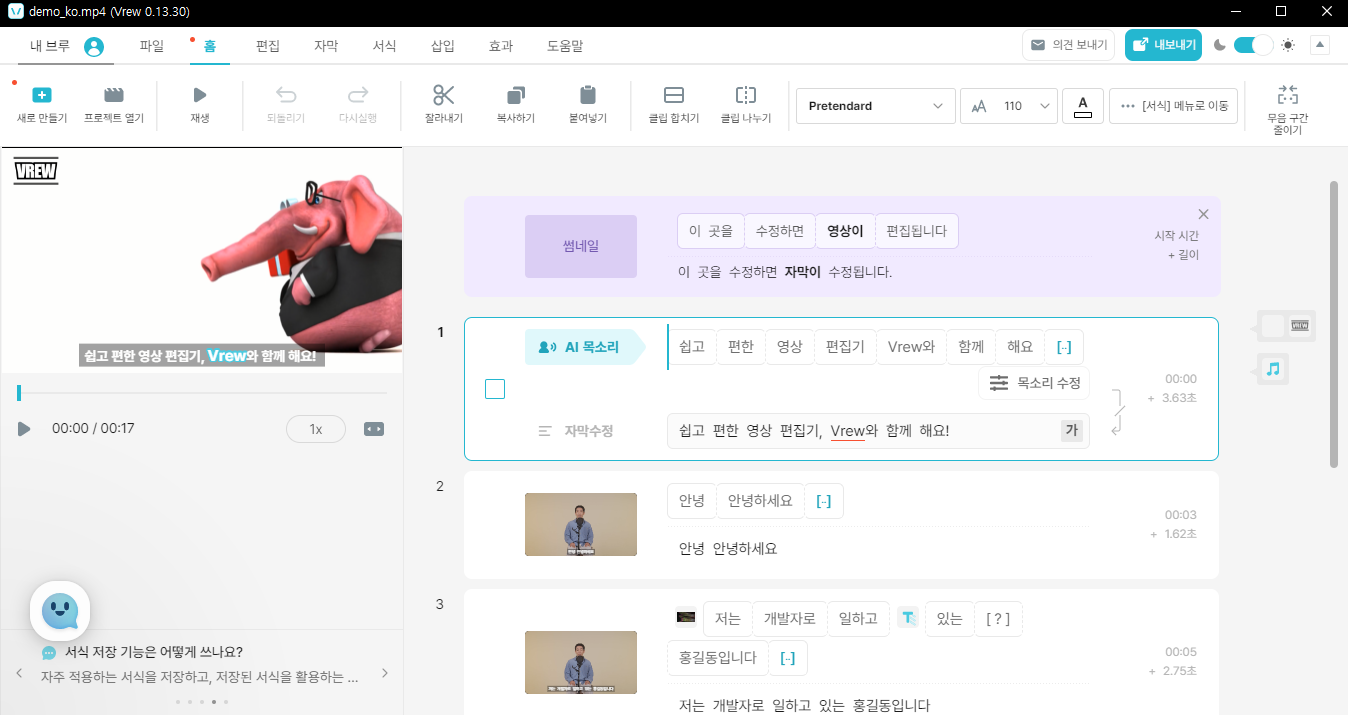Collapse the ribbon with the up arrow button

pyautogui.click(x=1320, y=45)
